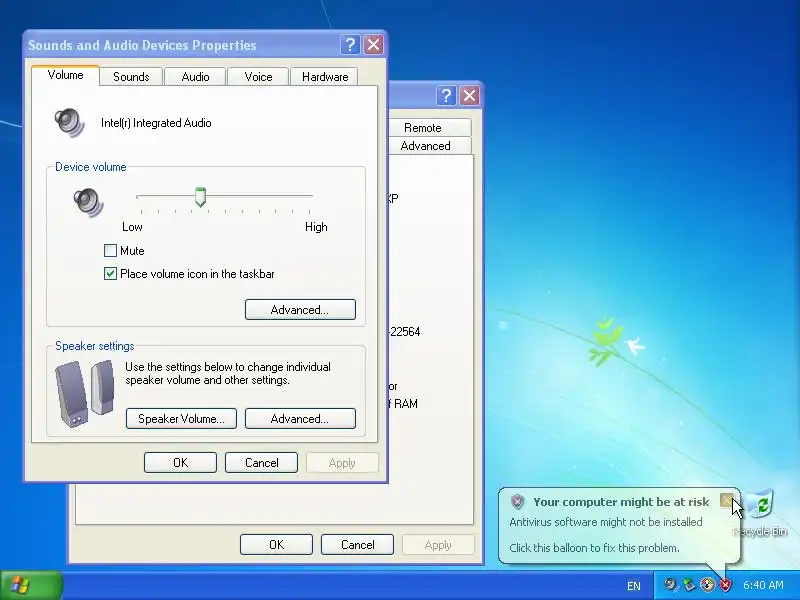The height and width of the screenshot is (600, 800).
Task: Click the Device volume speaker icon
Action: [x=88, y=202]
